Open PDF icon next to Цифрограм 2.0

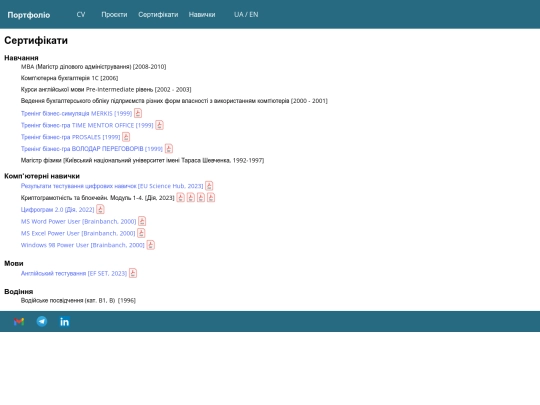100,209
